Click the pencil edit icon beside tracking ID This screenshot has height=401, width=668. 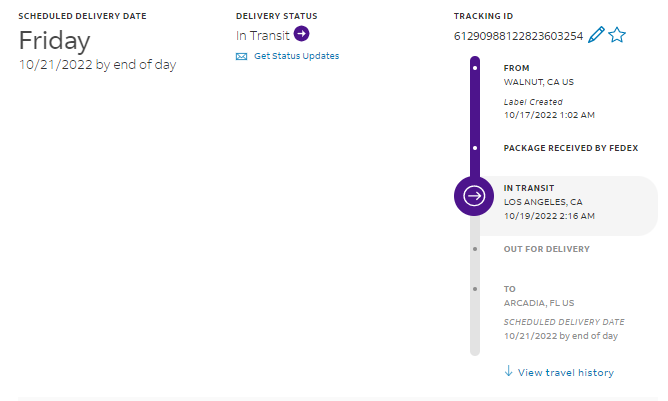(x=597, y=36)
